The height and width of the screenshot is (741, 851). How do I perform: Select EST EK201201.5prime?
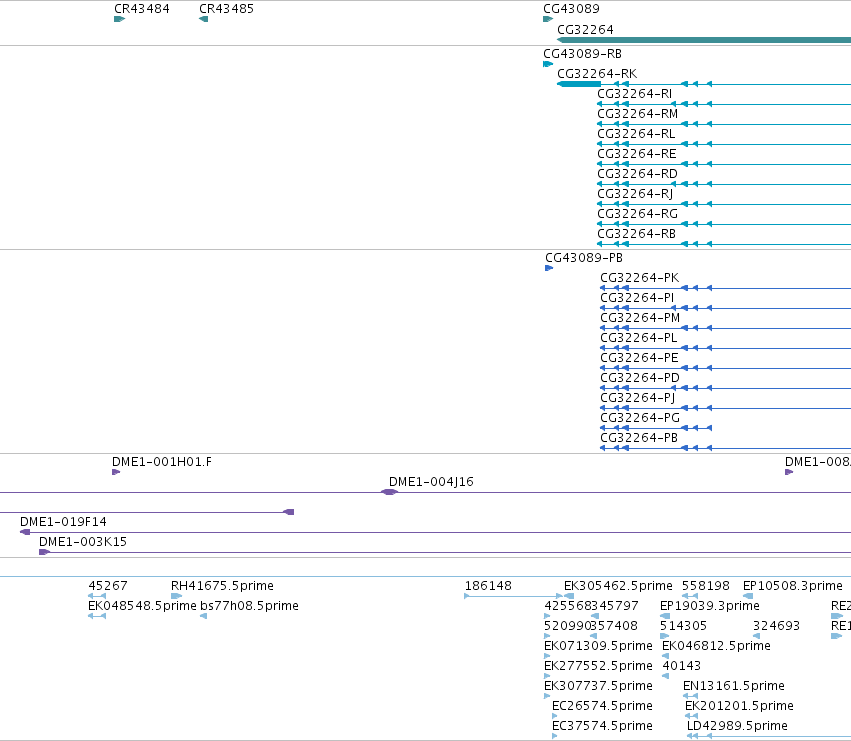[x=739, y=707]
